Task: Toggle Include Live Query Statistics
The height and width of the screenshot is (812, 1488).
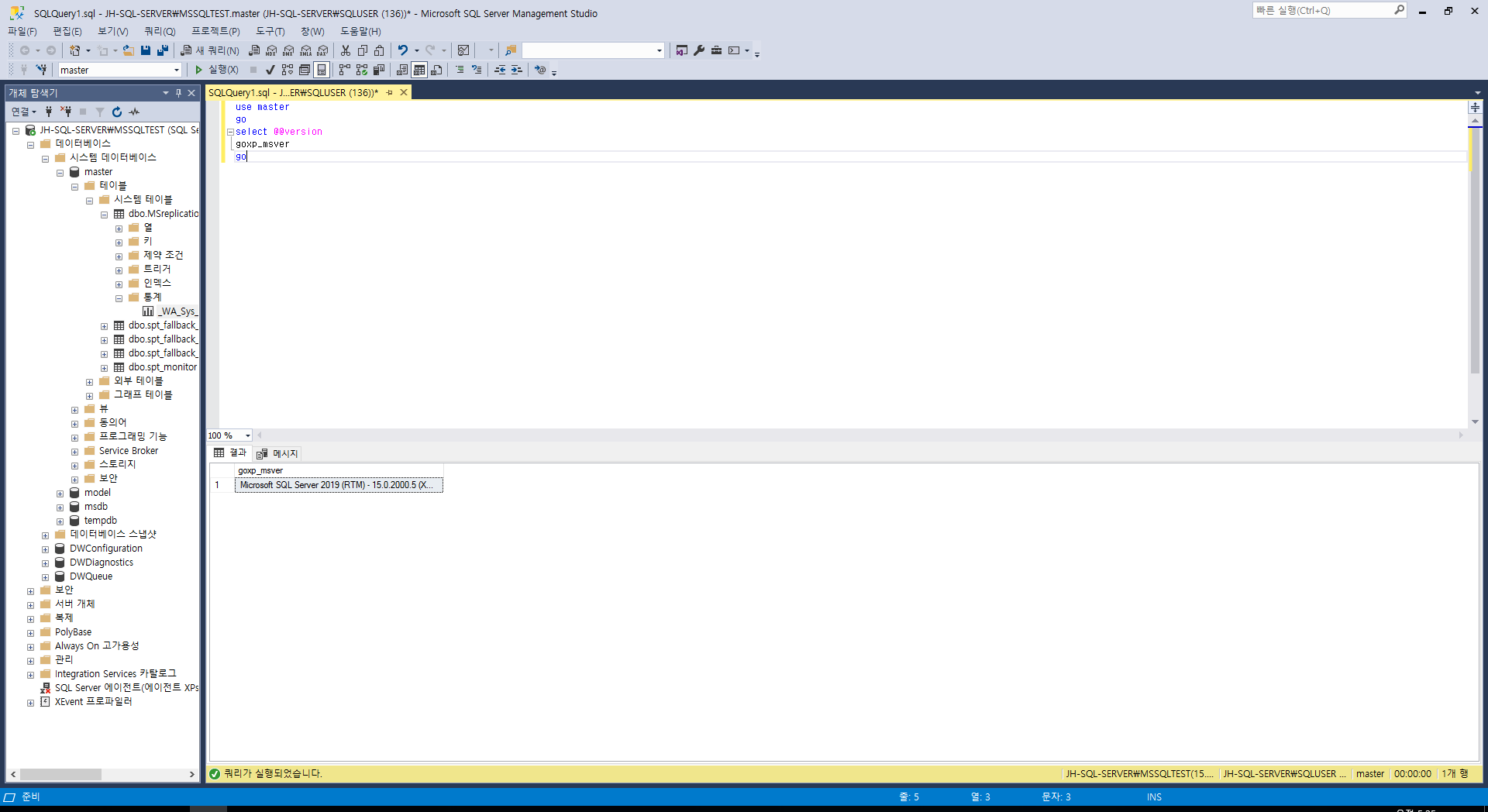Action: [x=362, y=70]
